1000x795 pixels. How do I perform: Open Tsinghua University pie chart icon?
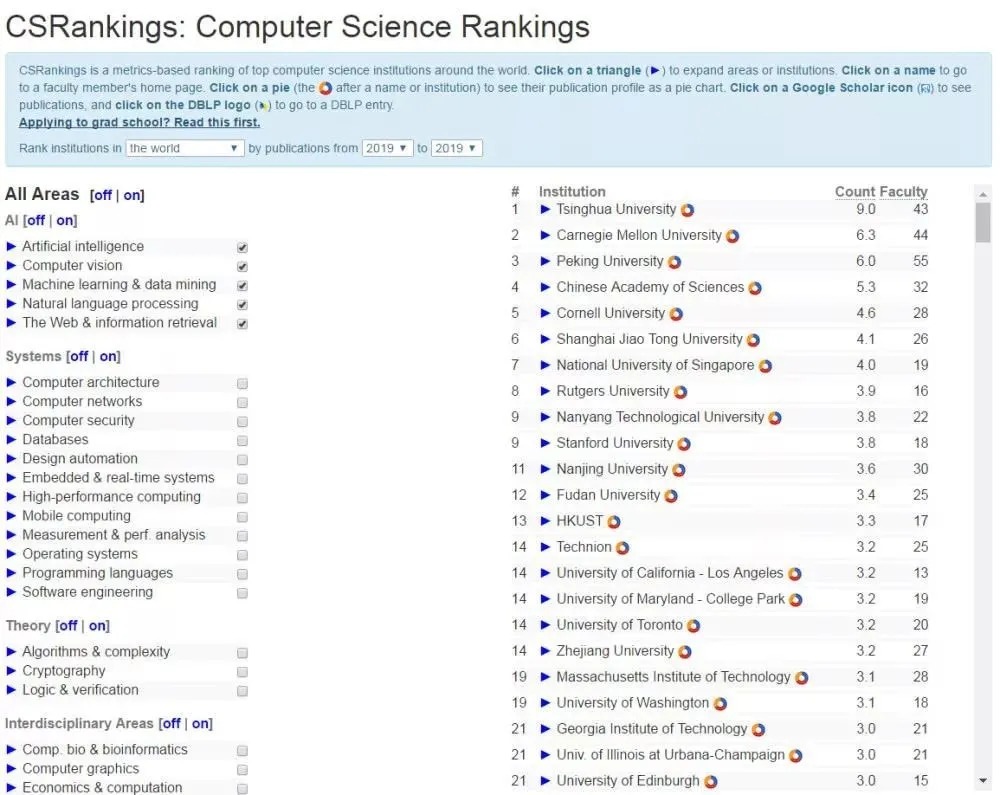point(688,210)
